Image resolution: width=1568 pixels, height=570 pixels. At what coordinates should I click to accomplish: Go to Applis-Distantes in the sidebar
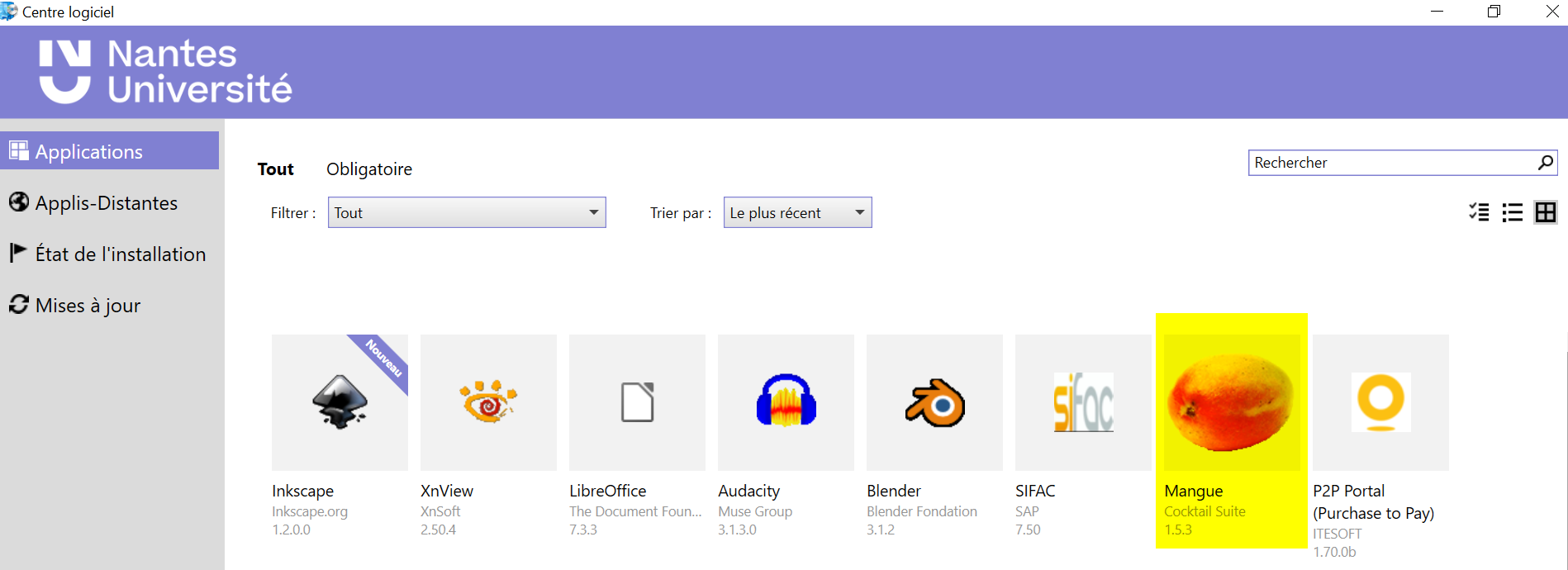point(106,203)
